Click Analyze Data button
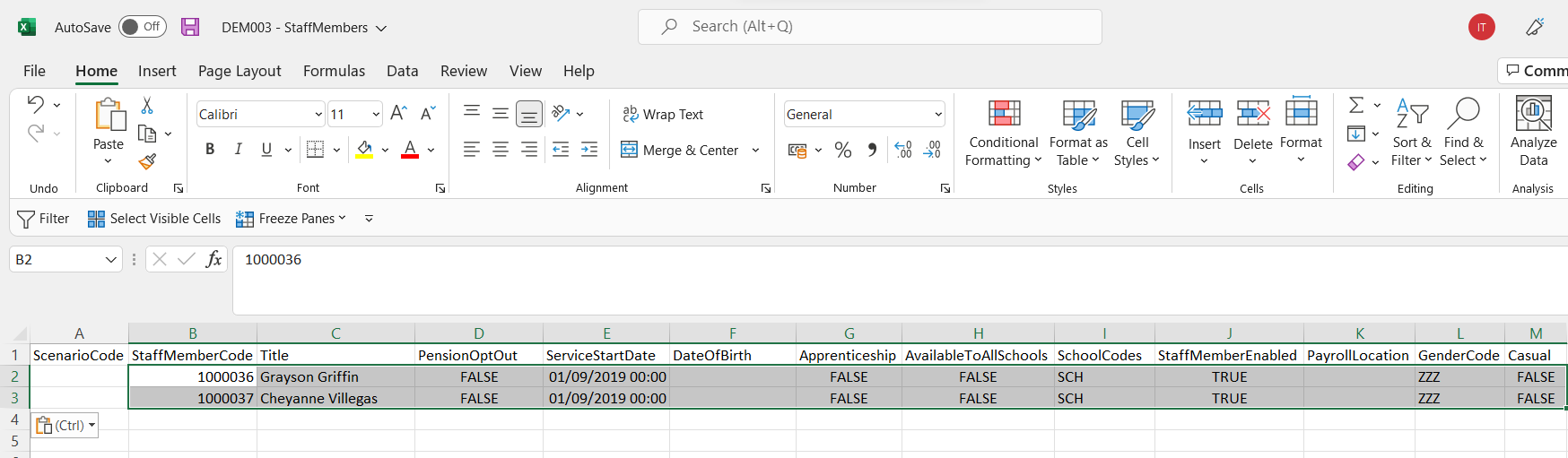1568x458 pixels. 1534,132
